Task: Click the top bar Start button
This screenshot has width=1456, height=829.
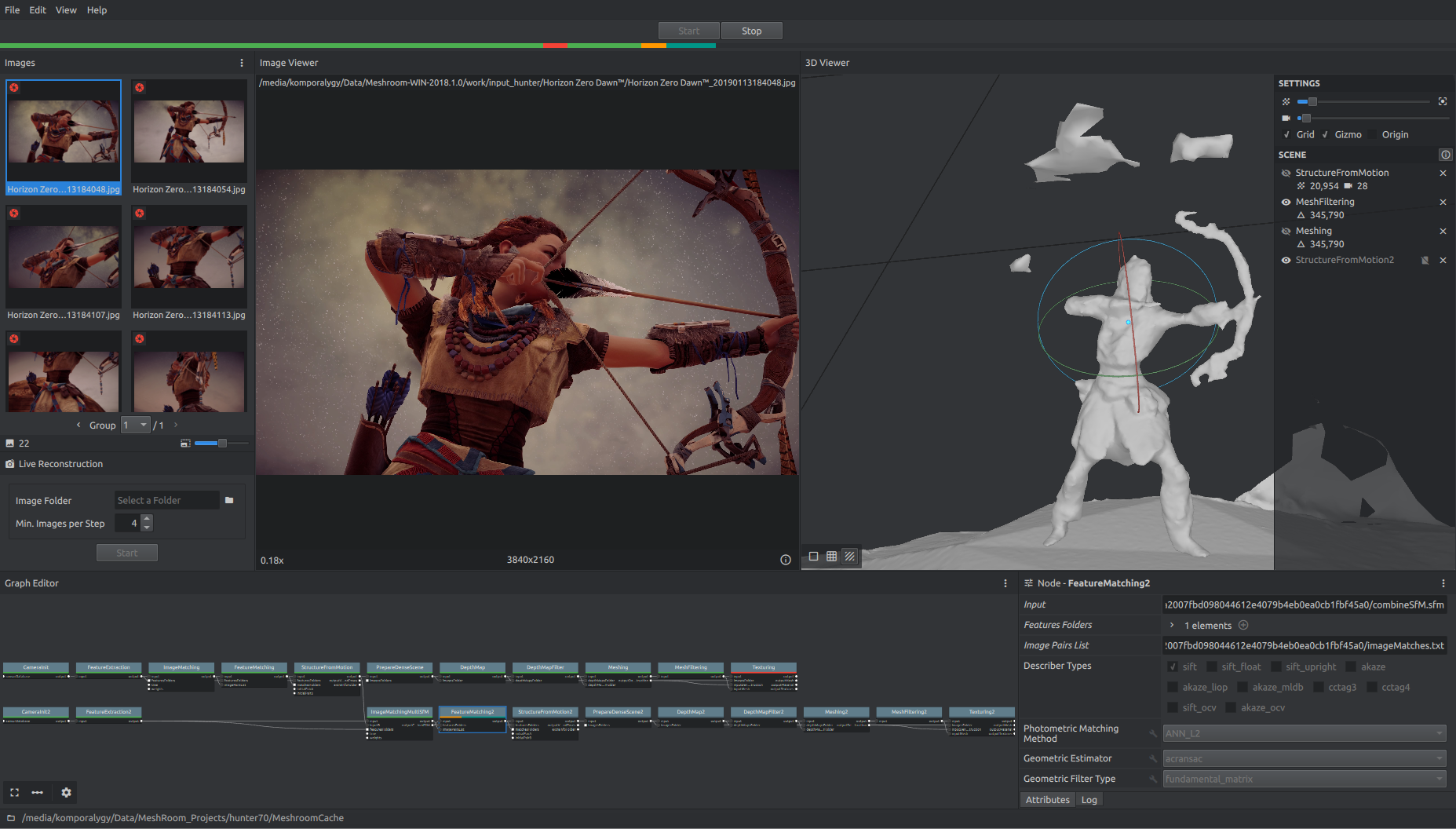Action: [688, 31]
